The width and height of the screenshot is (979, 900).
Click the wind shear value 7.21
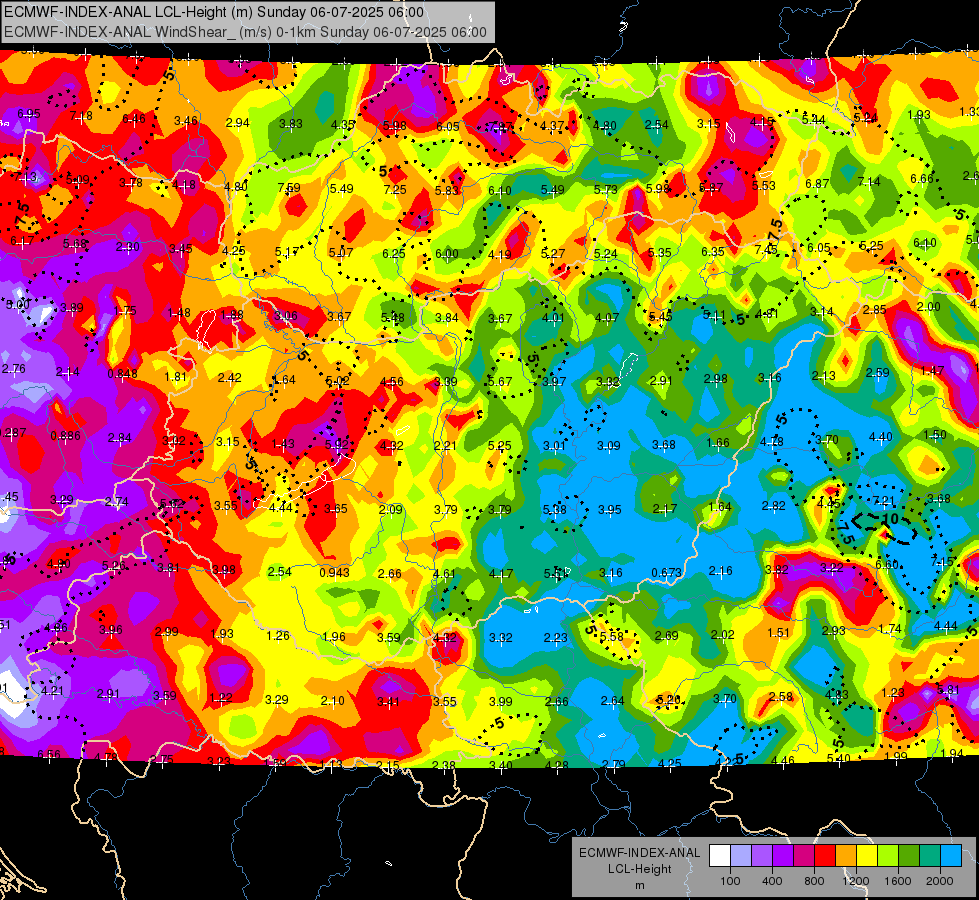point(883,500)
